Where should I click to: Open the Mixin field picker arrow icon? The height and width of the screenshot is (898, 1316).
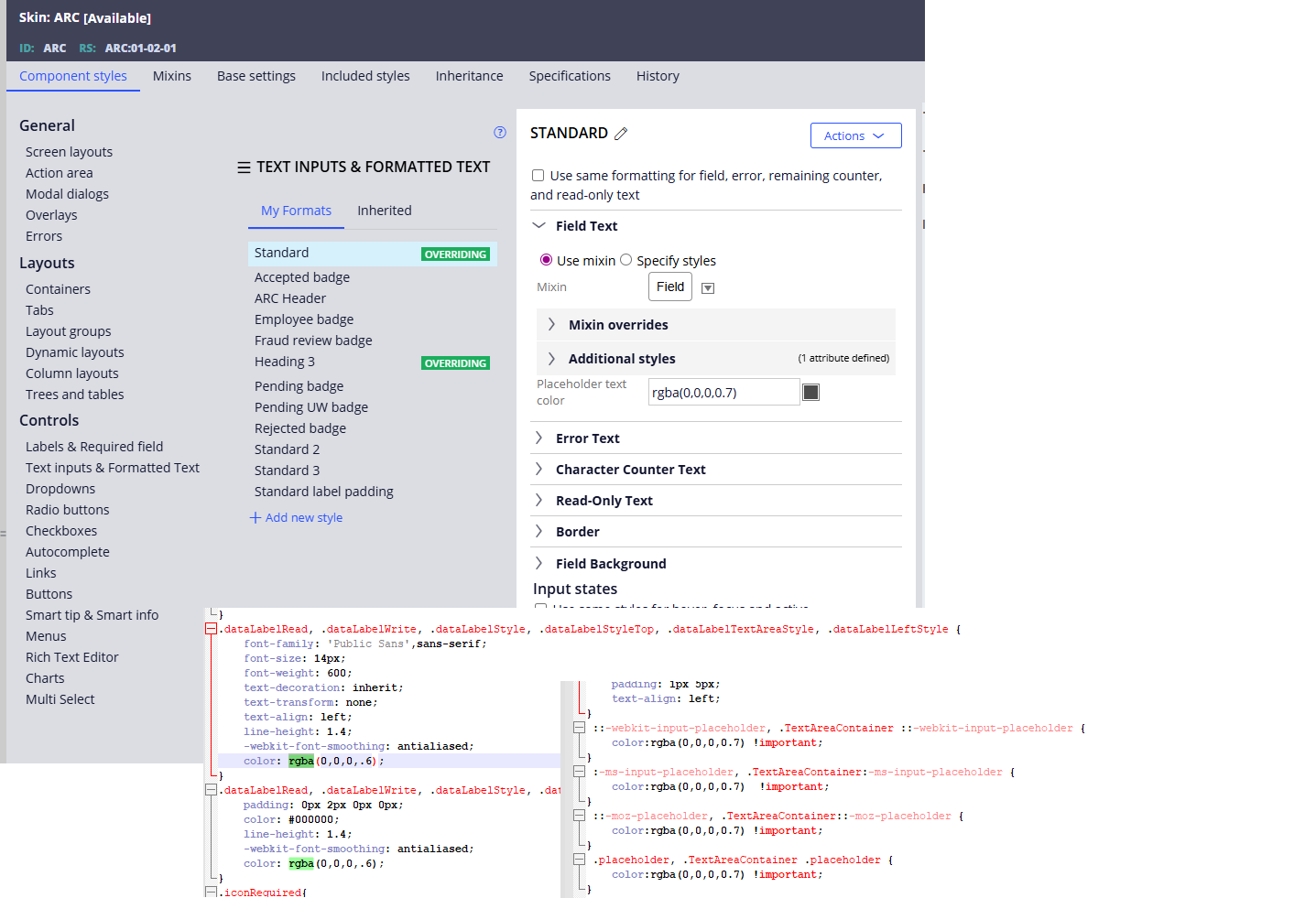pos(708,288)
